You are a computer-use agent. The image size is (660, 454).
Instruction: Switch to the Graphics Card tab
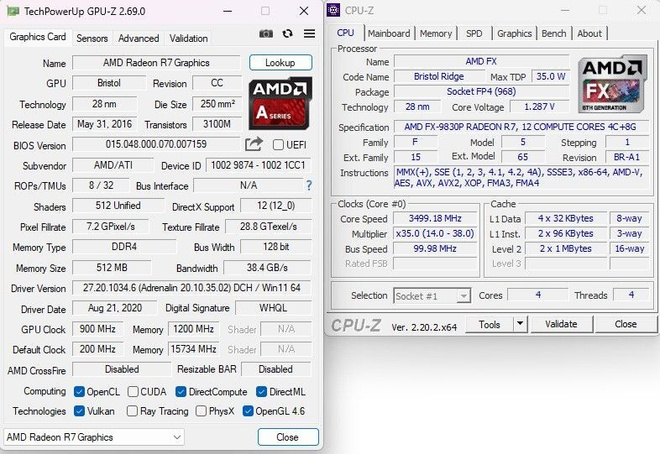37,37
